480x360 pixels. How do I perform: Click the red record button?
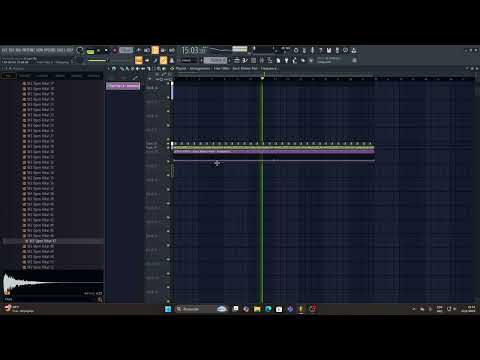114,50
